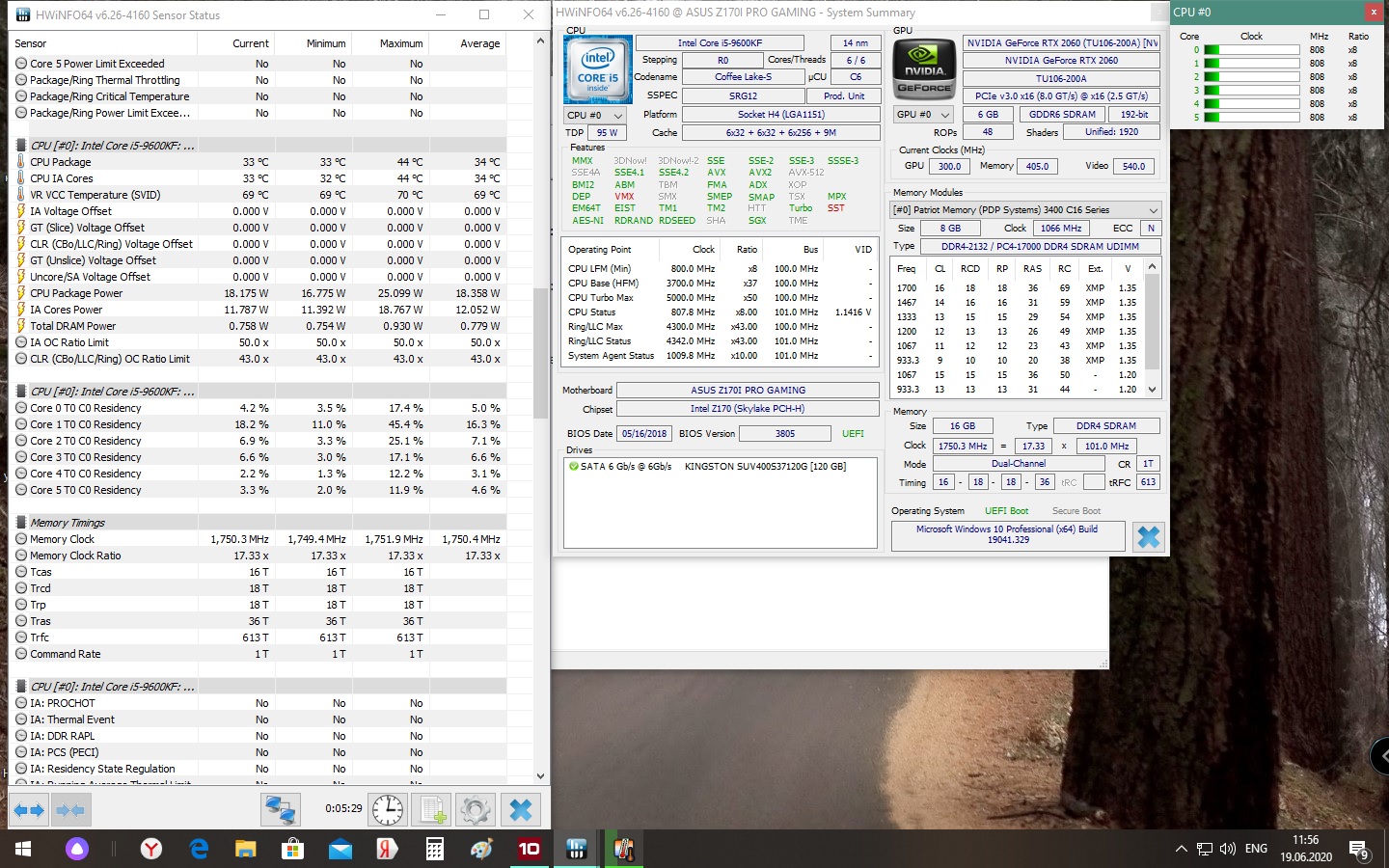
Task: Click the Sensor column header
Action: (x=103, y=43)
